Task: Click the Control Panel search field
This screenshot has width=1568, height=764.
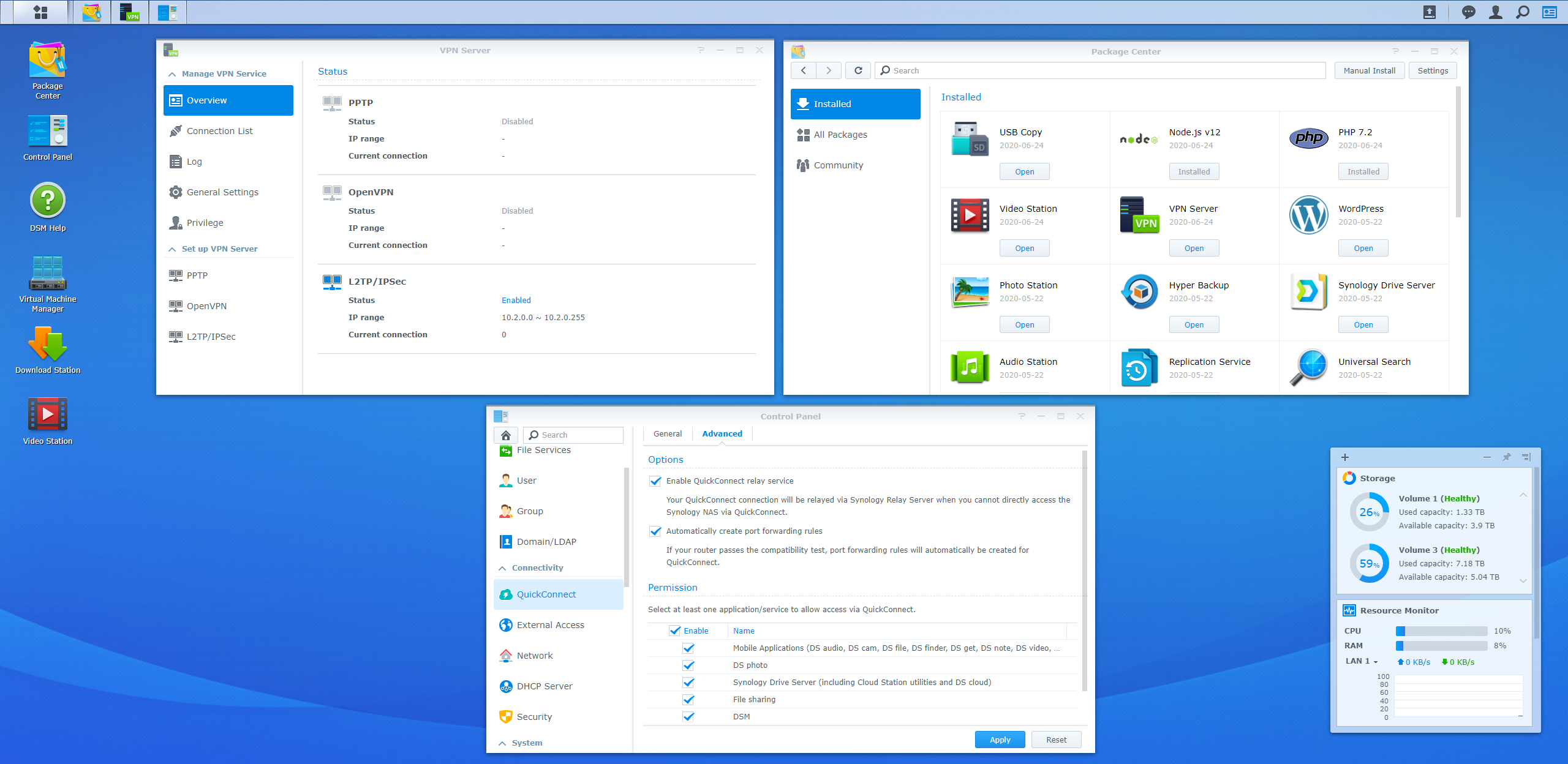Action: (x=573, y=435)
